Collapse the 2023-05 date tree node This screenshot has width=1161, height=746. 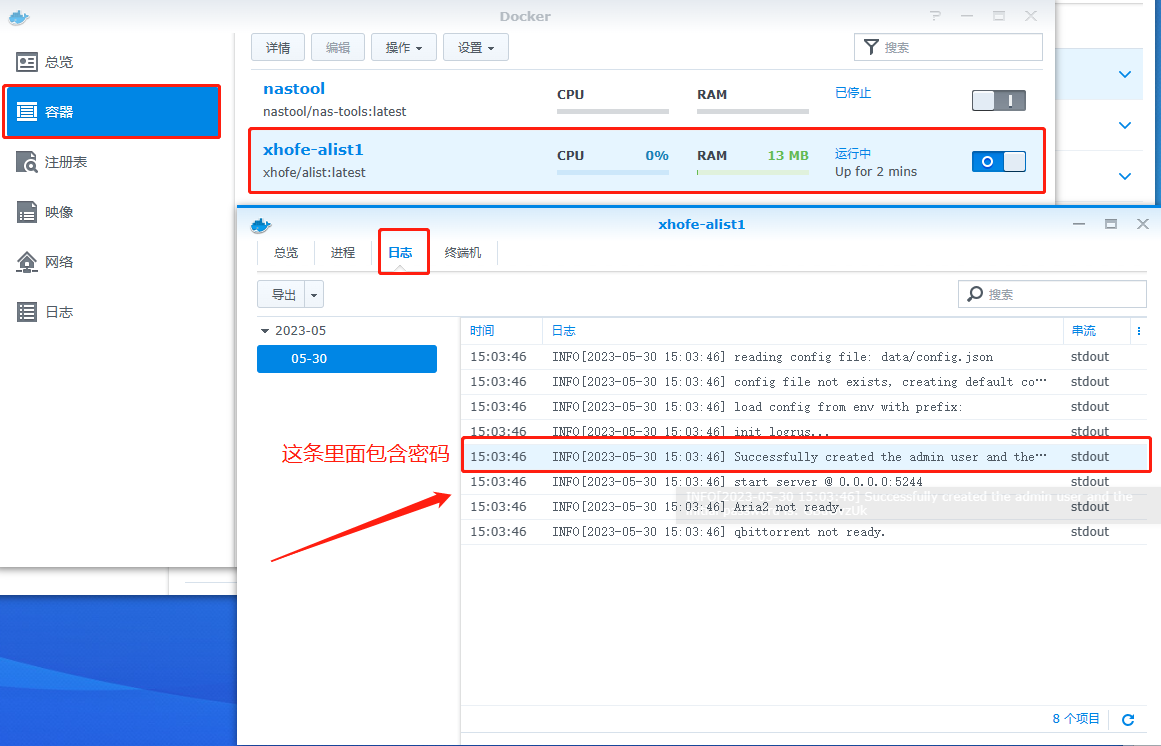(x=265, y=331)
